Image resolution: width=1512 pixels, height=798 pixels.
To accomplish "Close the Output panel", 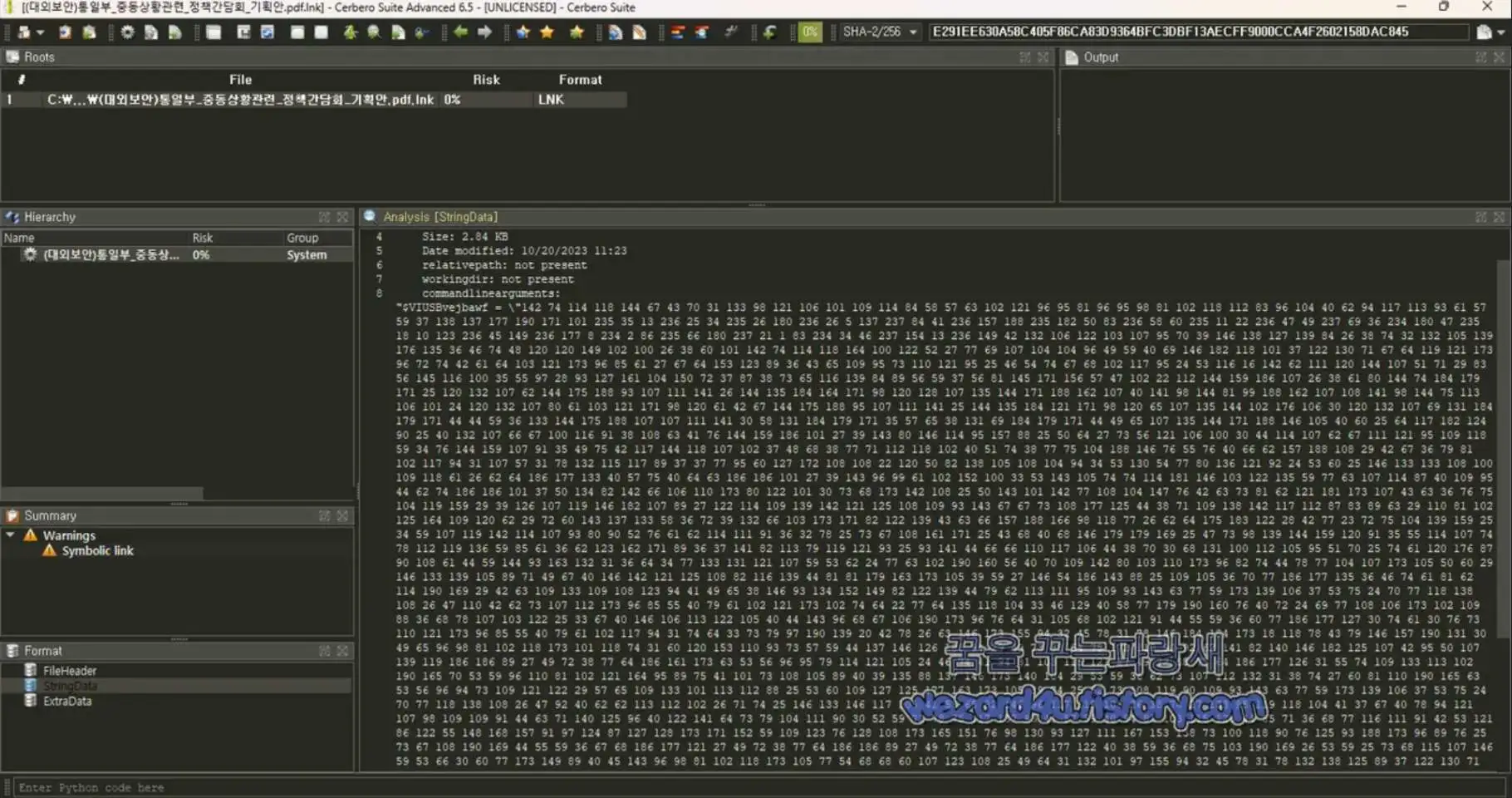I will click(1500, 57).
